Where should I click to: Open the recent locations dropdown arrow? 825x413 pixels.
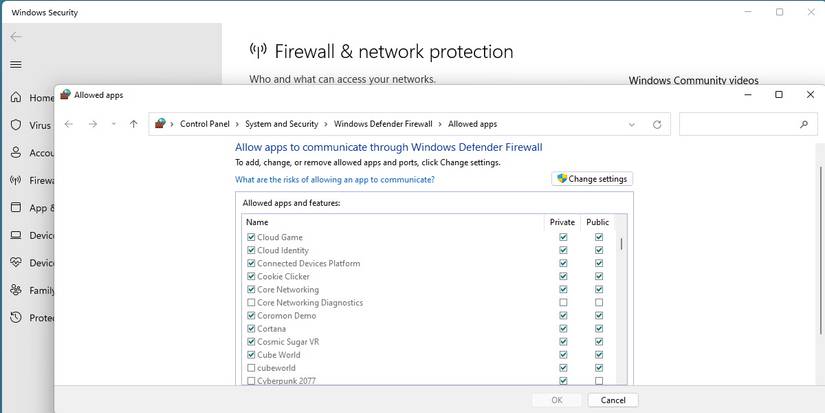coord(113,124)
